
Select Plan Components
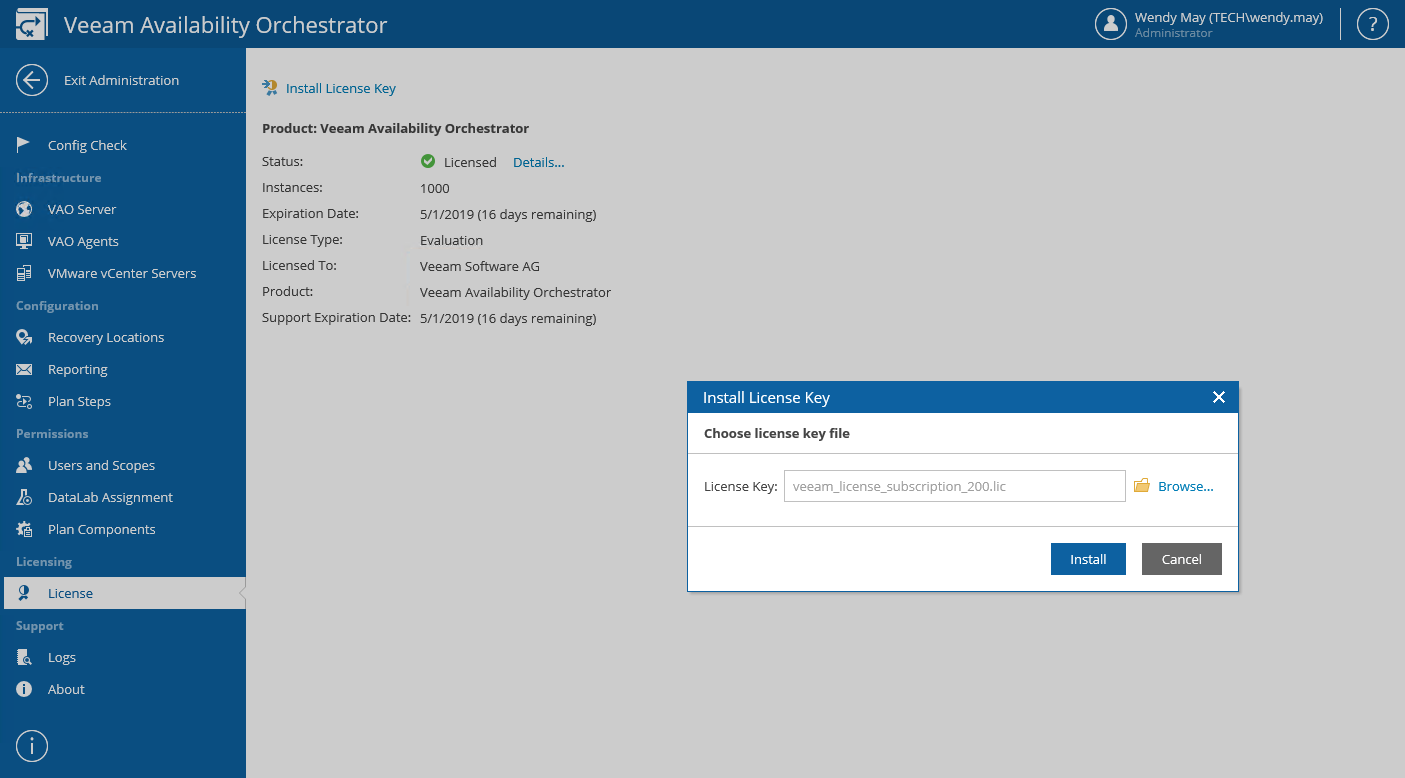coord(101,529)
